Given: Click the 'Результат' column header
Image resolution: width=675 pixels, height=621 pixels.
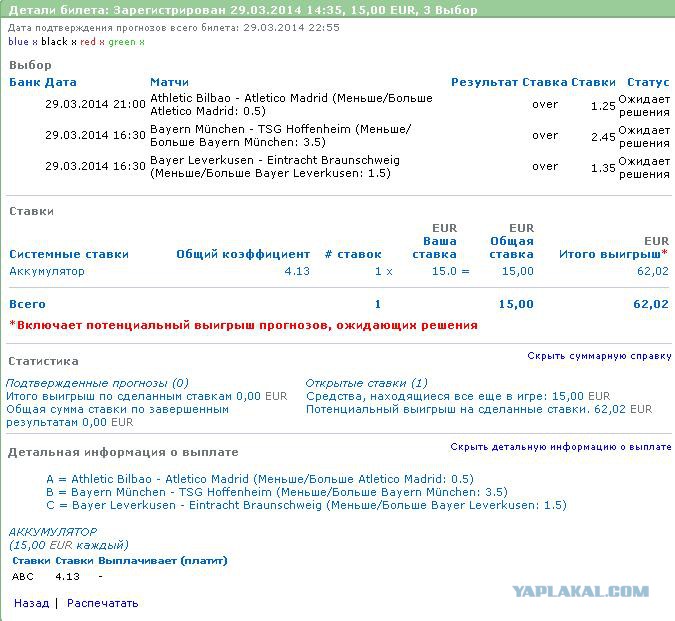Looking at the screenshot, I should pos(484,82).
